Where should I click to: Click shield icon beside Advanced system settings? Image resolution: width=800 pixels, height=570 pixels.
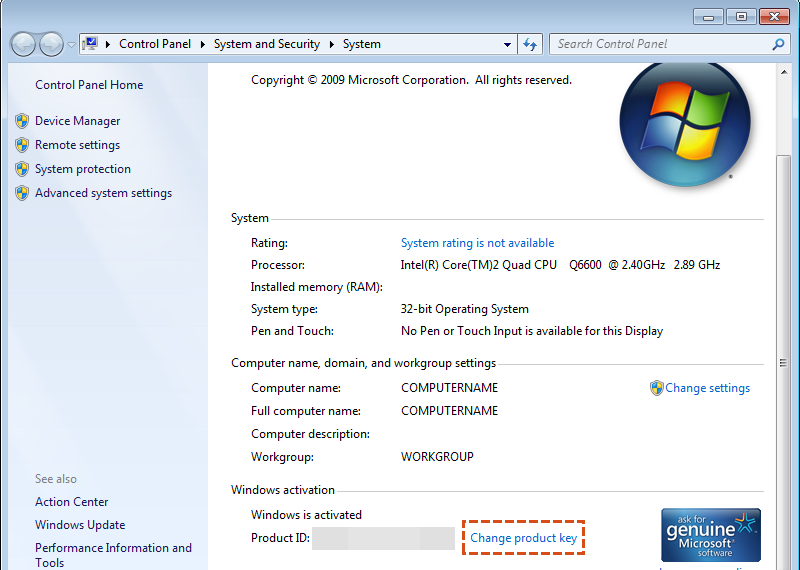(x=22, y=193)
